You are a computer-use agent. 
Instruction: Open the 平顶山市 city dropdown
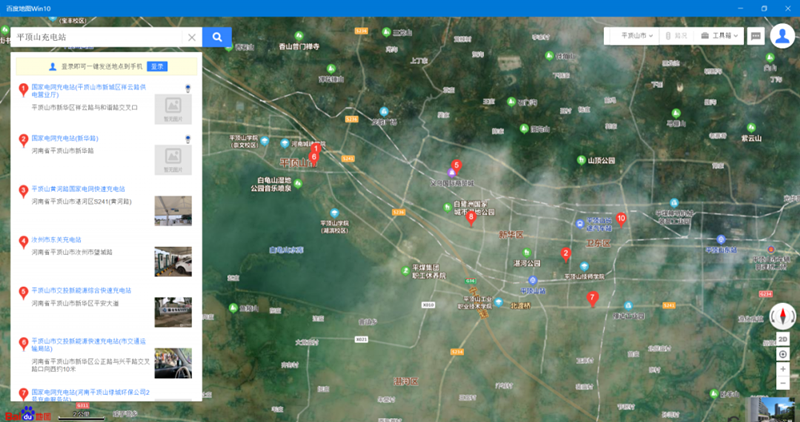click(636, 36)
